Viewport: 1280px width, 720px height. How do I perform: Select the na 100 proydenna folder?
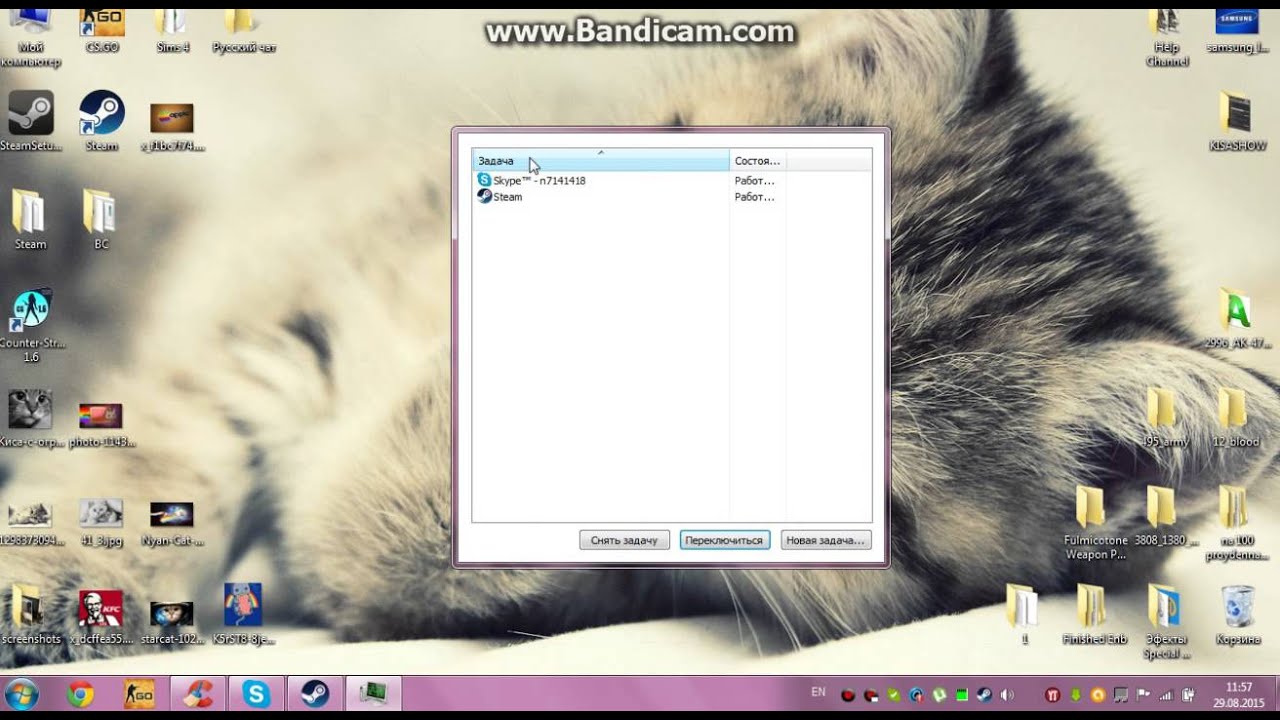point(1237,522)
